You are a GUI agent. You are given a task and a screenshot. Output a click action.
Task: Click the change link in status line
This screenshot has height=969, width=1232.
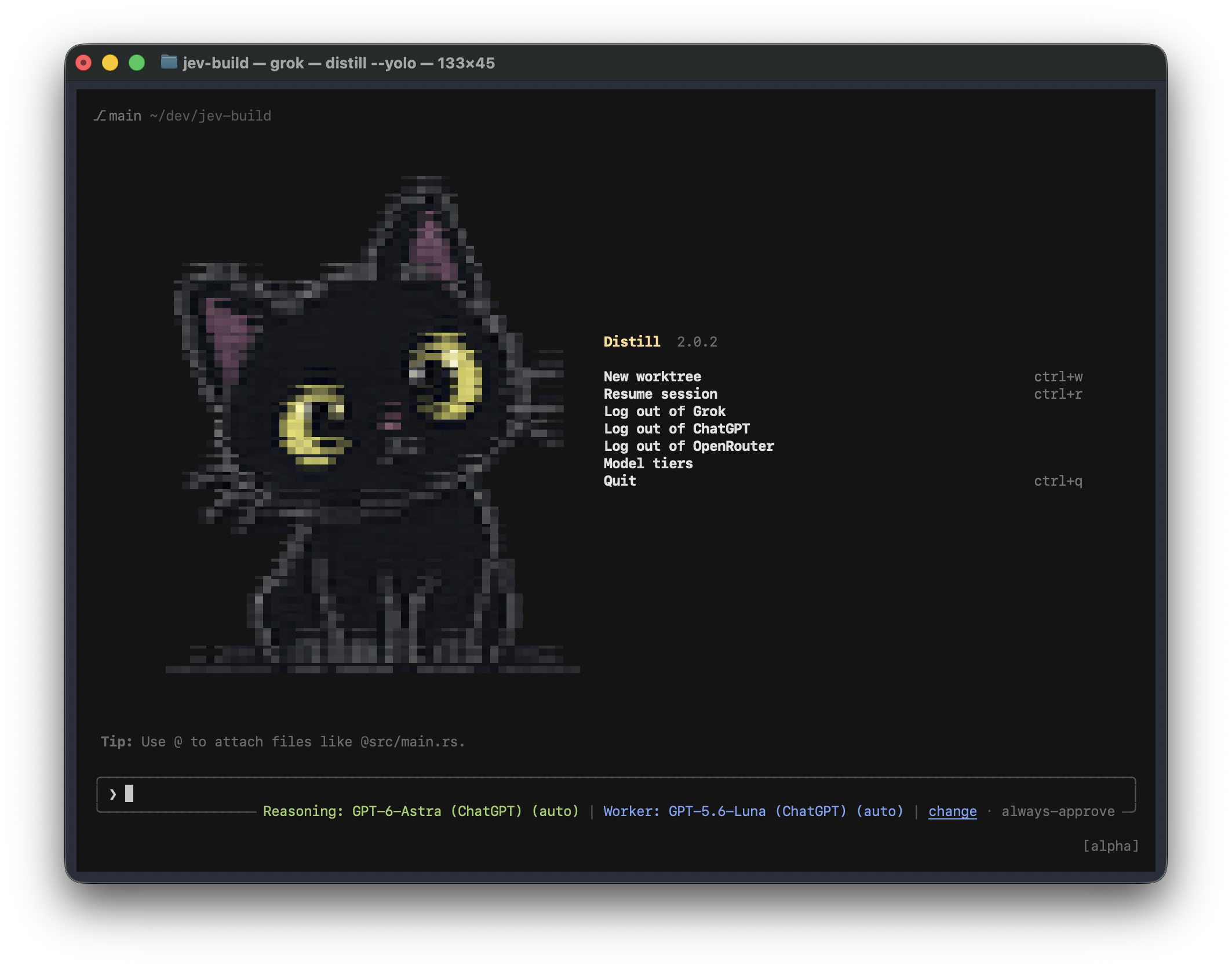pyautogui.click(x=952, y=811)
